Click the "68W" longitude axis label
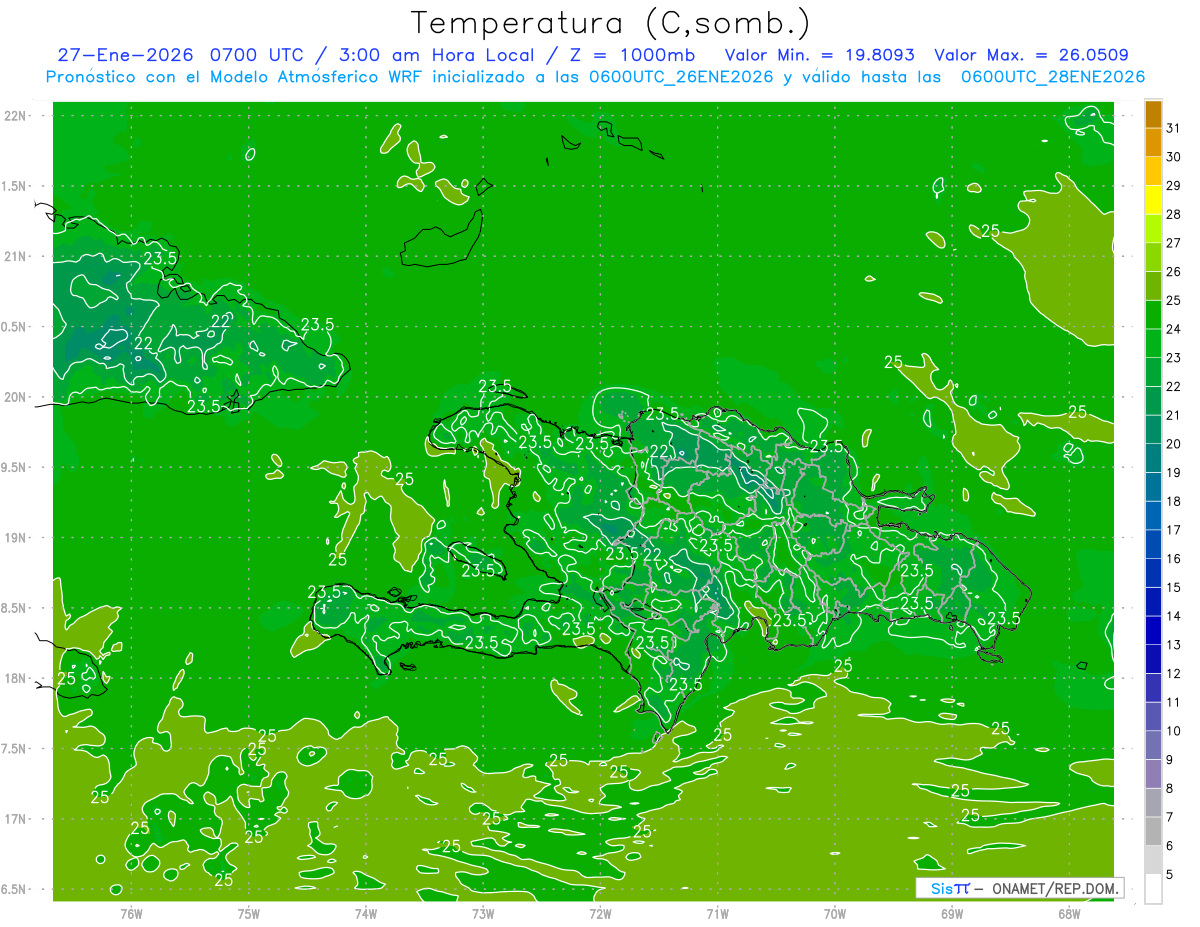 tap(1069, 913)
